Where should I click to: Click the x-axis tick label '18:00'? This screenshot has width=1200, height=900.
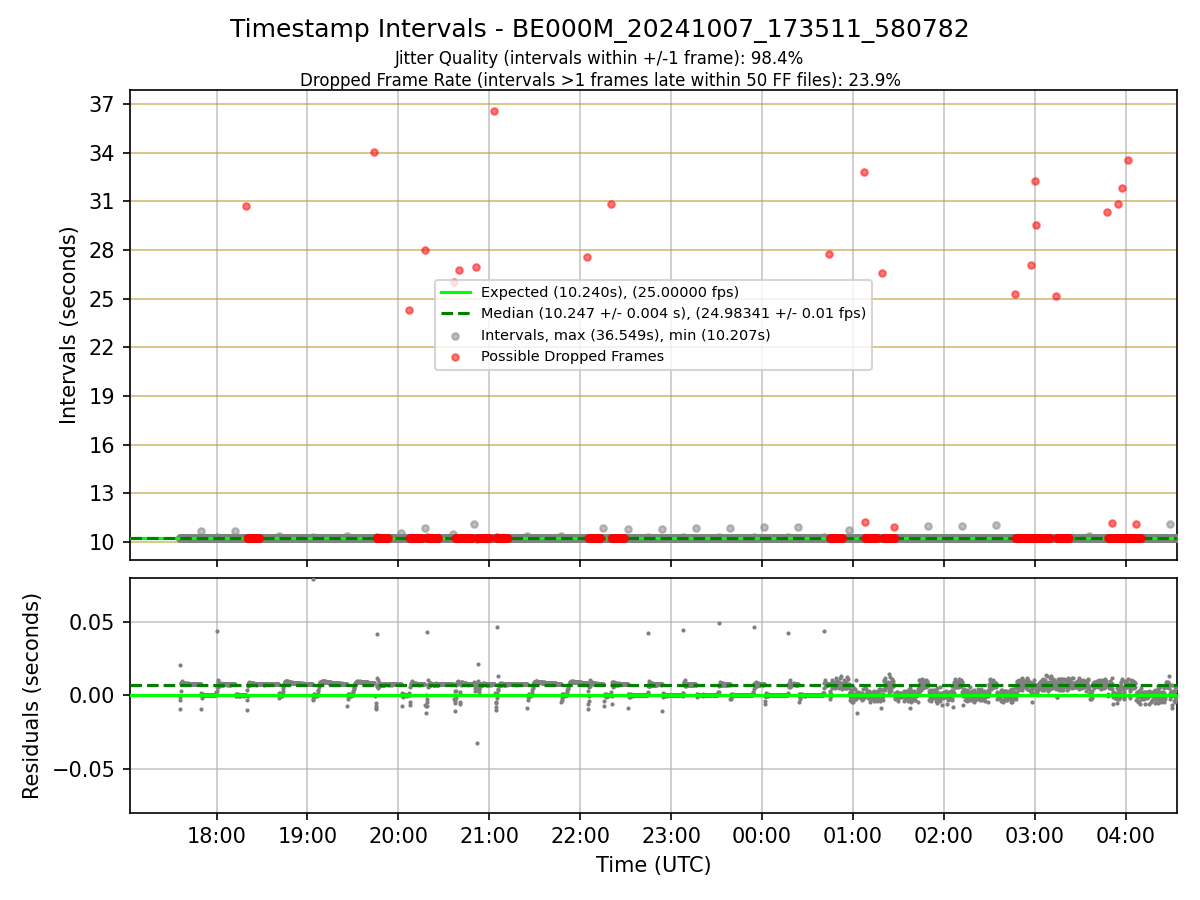pyautogui.click(x=217, y=834)
